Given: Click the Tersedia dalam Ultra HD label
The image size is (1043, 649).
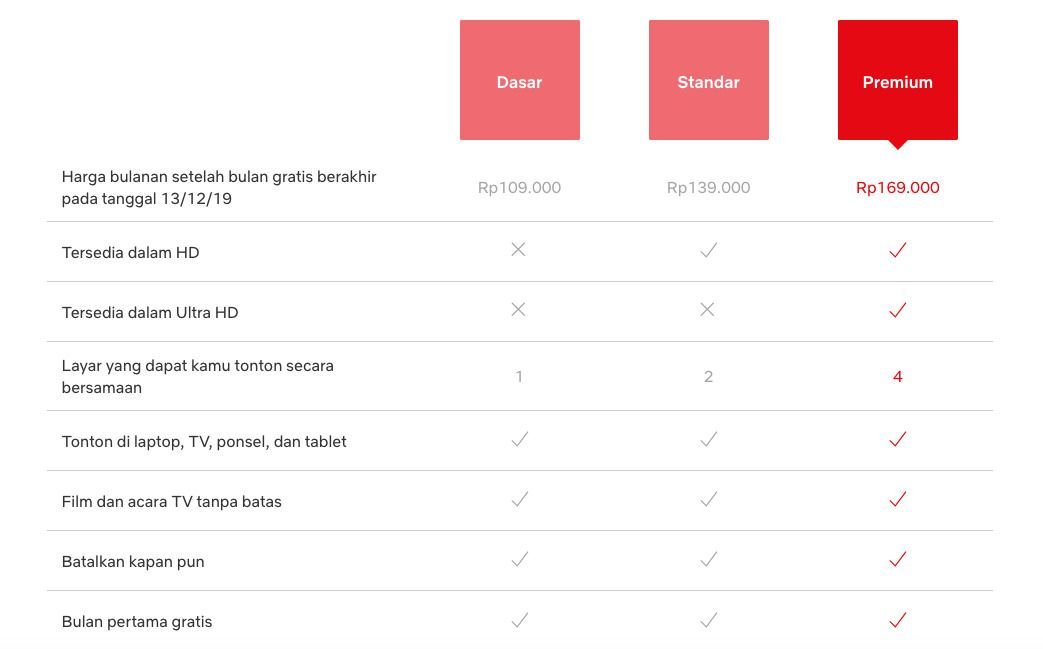Looking at the screenshot, I should click(x=150, y=313).
